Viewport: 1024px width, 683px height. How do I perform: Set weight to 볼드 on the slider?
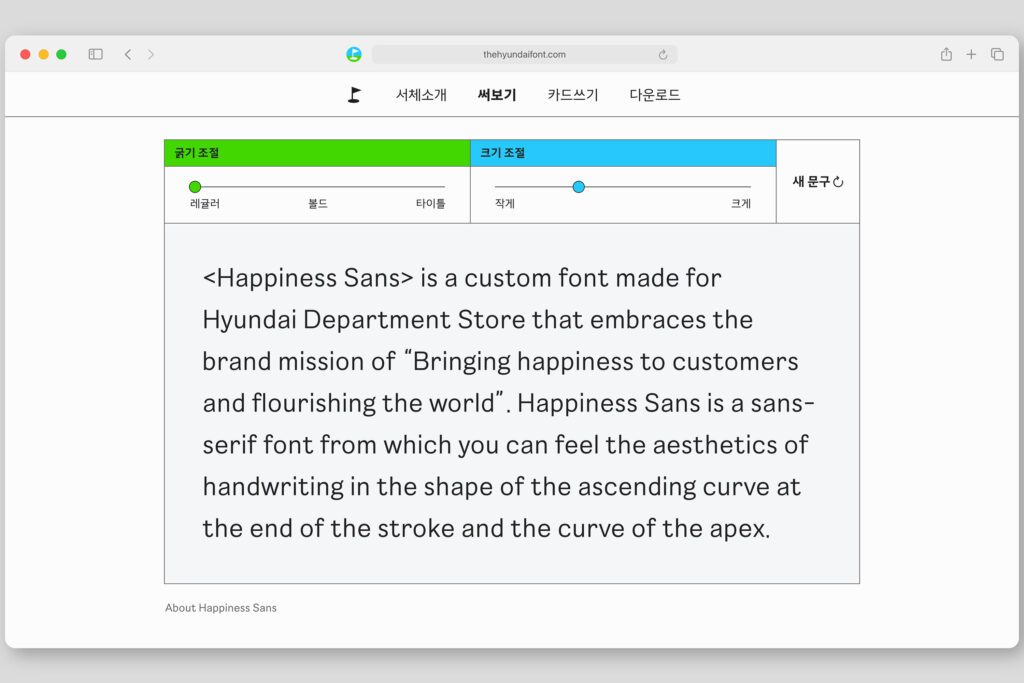pos(318,187)
